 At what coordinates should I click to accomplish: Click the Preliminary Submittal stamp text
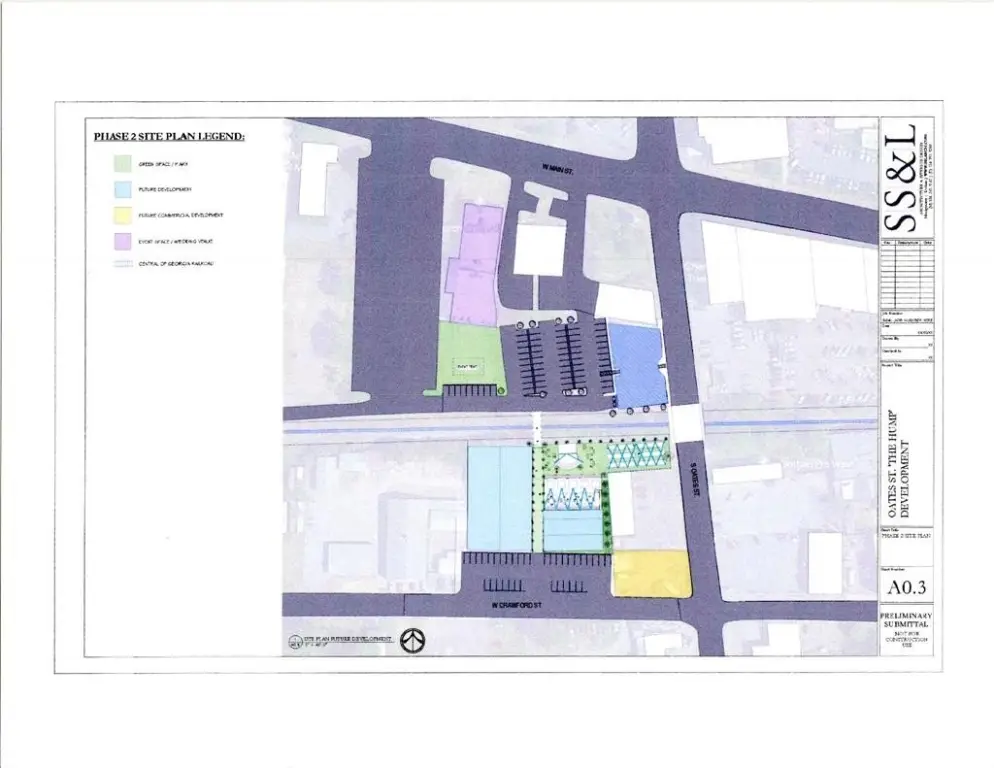tap(907, 619)
